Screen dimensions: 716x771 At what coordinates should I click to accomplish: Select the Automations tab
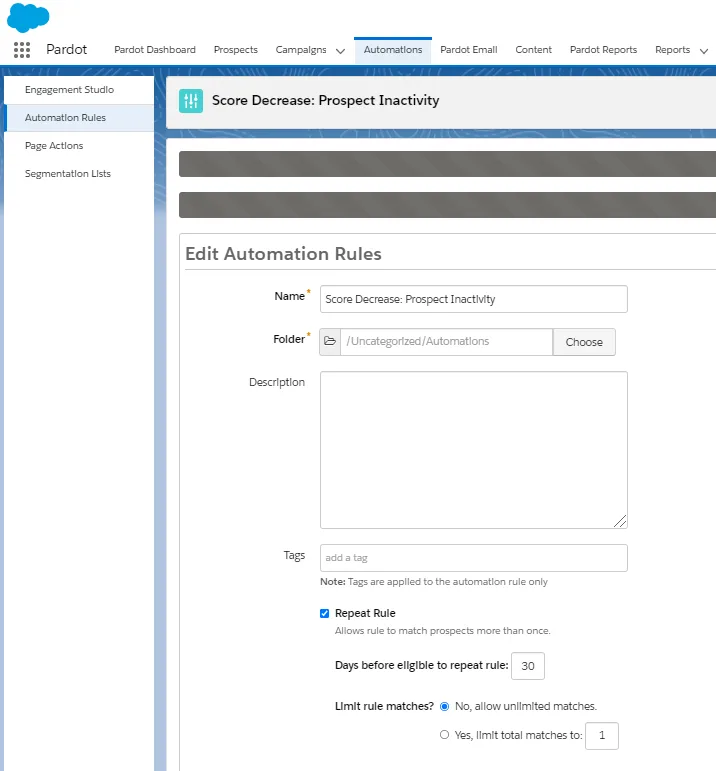[x=393, y=50]
